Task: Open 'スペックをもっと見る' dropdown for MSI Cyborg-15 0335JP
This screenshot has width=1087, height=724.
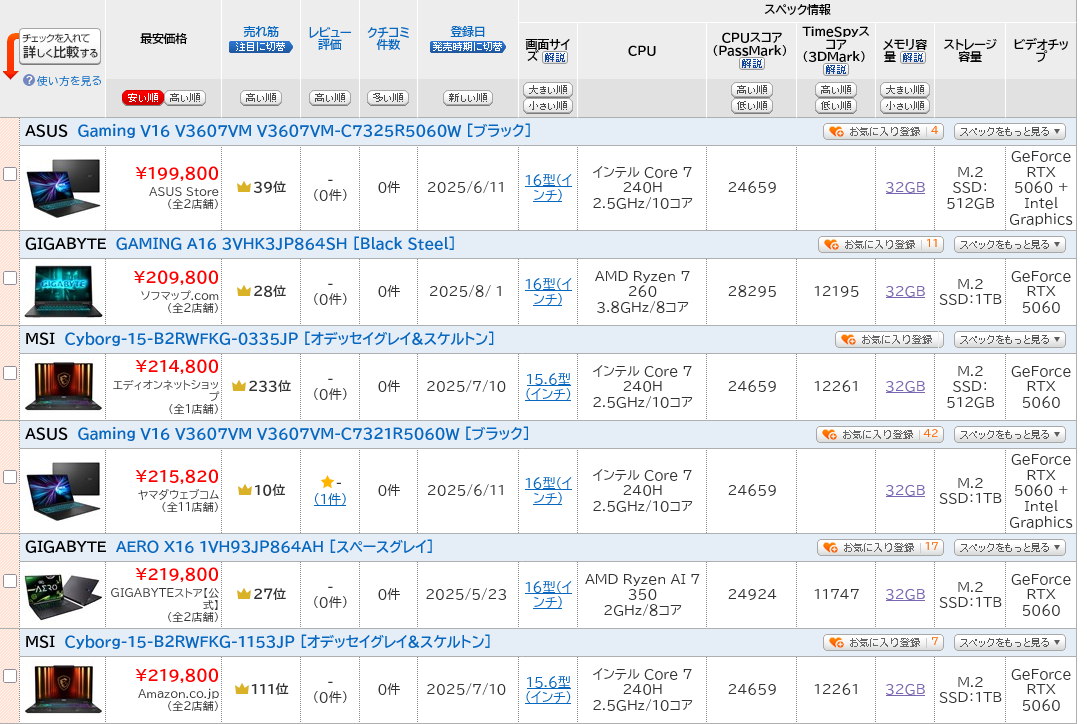Action: tap(1009, 339)
